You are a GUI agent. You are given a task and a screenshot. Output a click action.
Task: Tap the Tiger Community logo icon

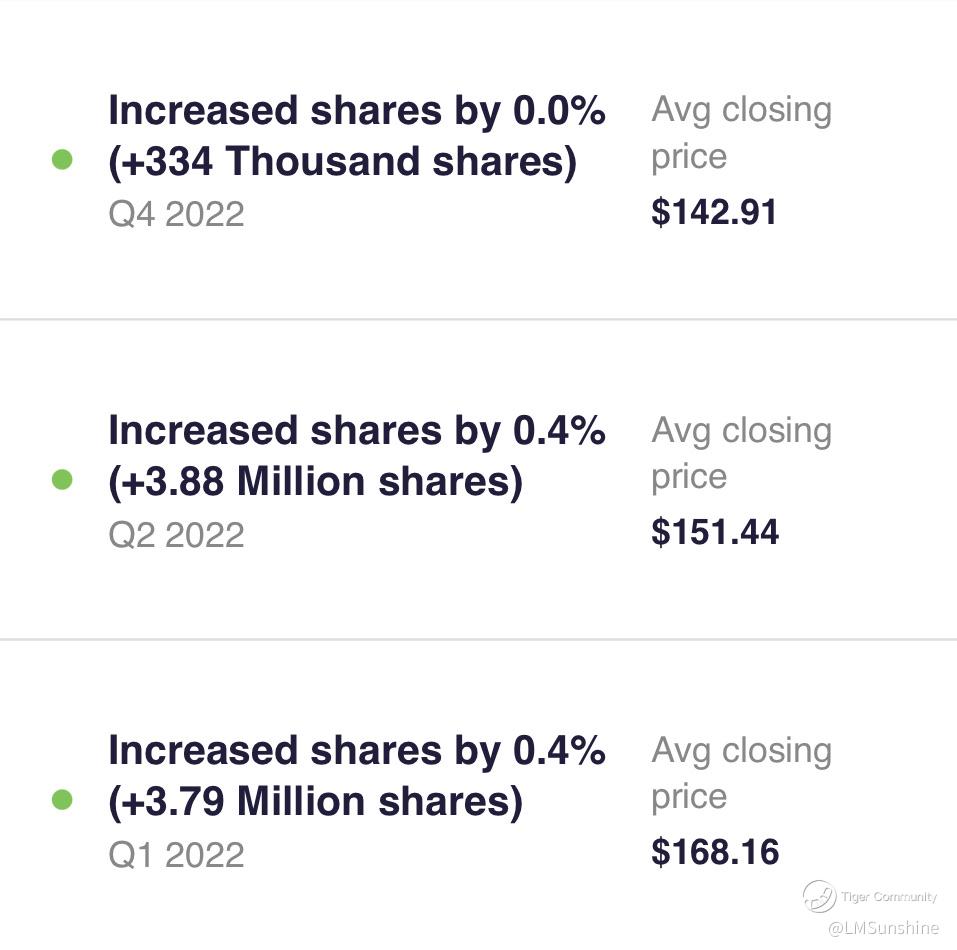pyautogui.click(x=819, y=896)
